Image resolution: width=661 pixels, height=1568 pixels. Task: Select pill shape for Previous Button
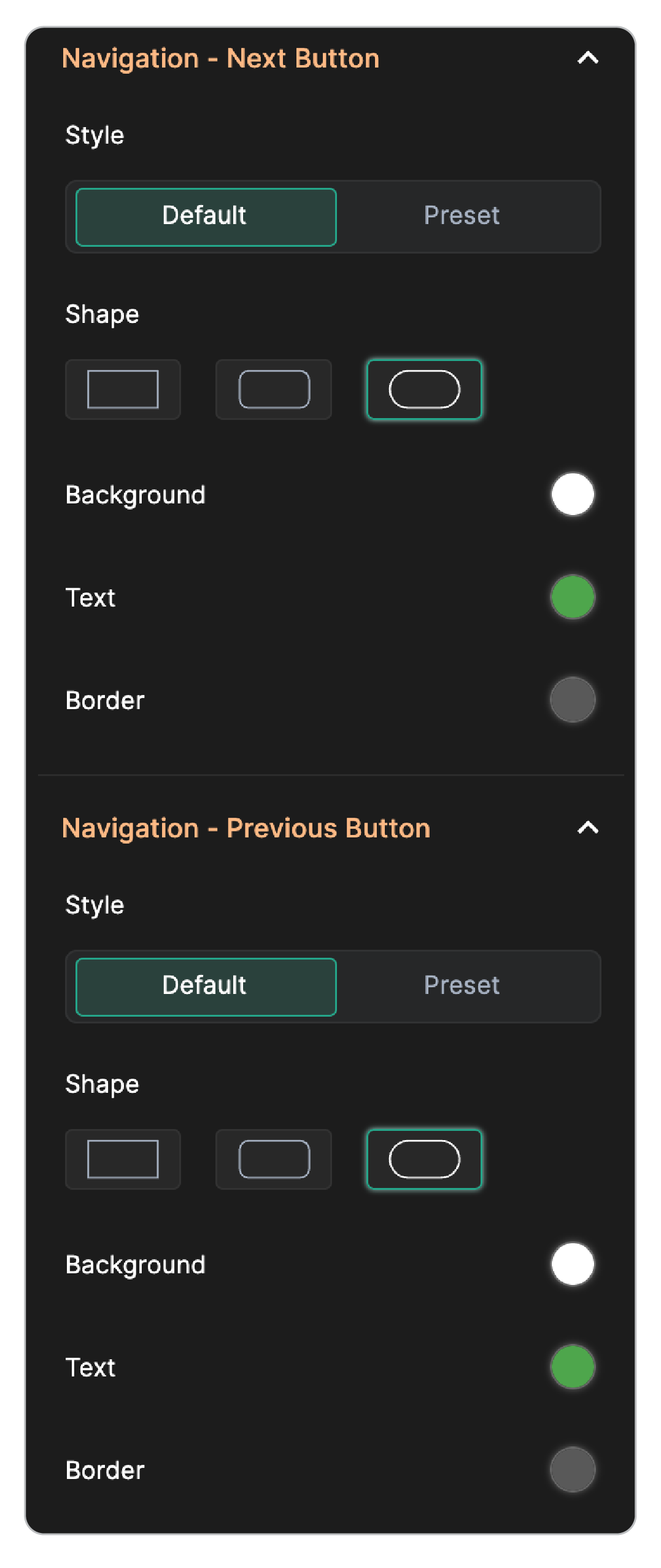(x=424, y=1159)
